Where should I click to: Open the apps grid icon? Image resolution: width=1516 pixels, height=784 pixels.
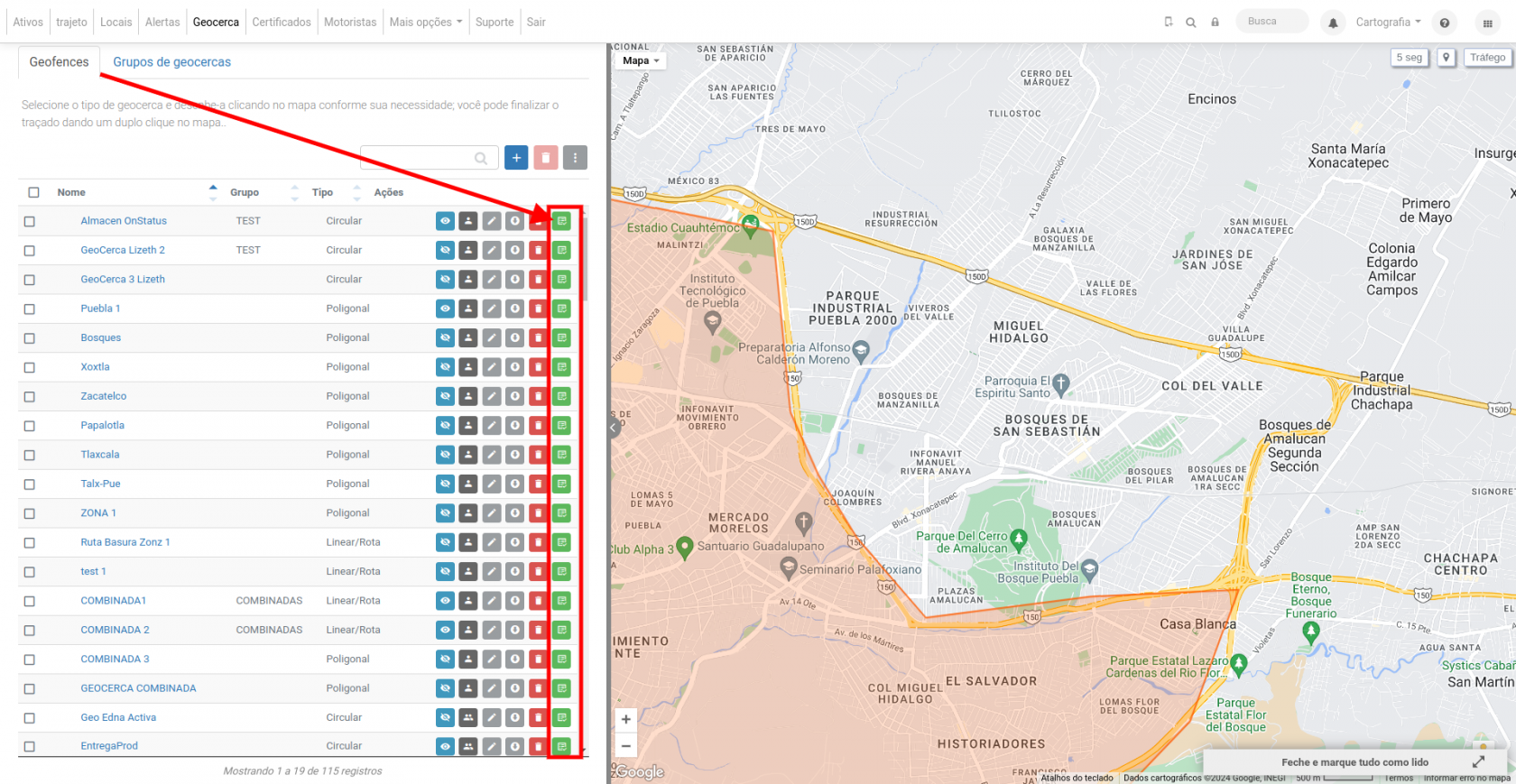(1488, 23)
